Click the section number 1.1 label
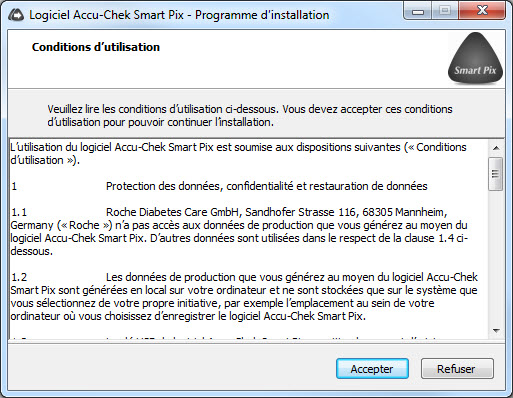This screenshot has width=513, height=398. [x=19, y=212]
